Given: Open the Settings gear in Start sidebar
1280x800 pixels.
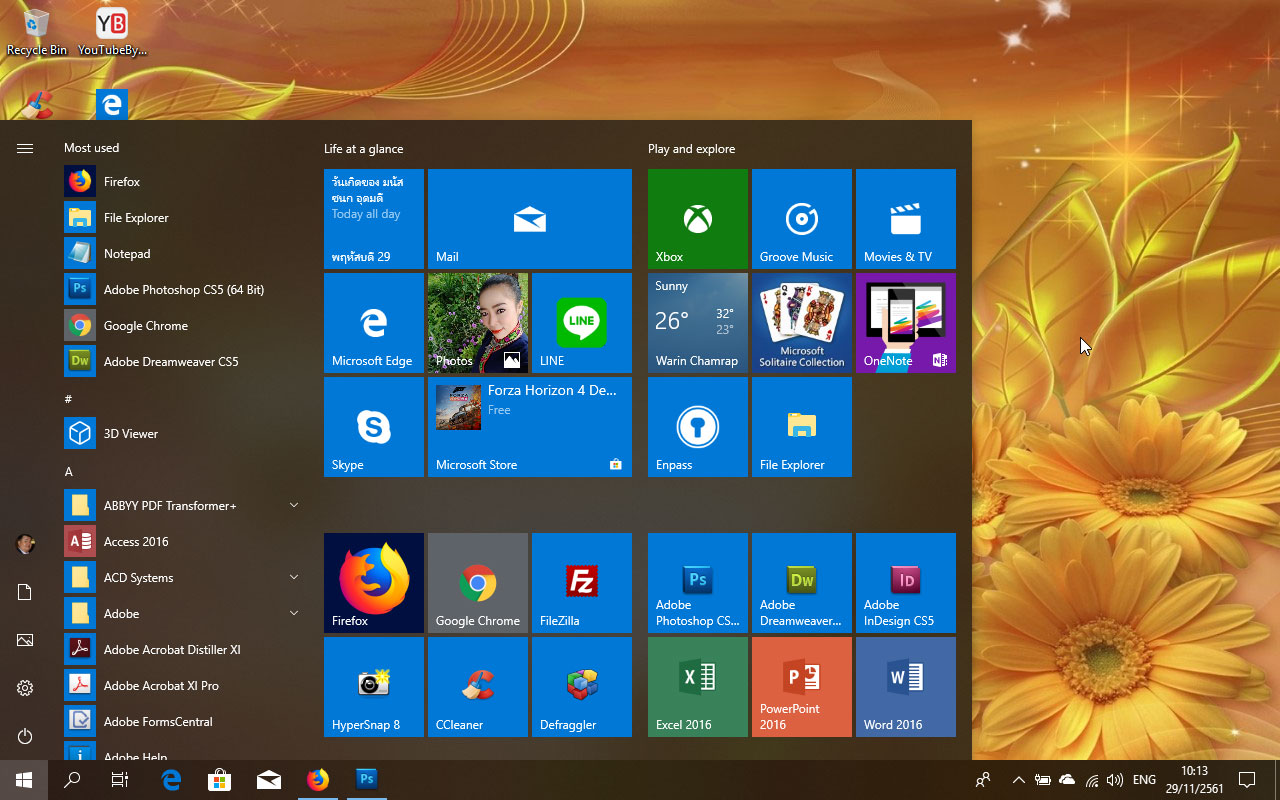Looking at the screenshot, I should [x=24, y=688].
